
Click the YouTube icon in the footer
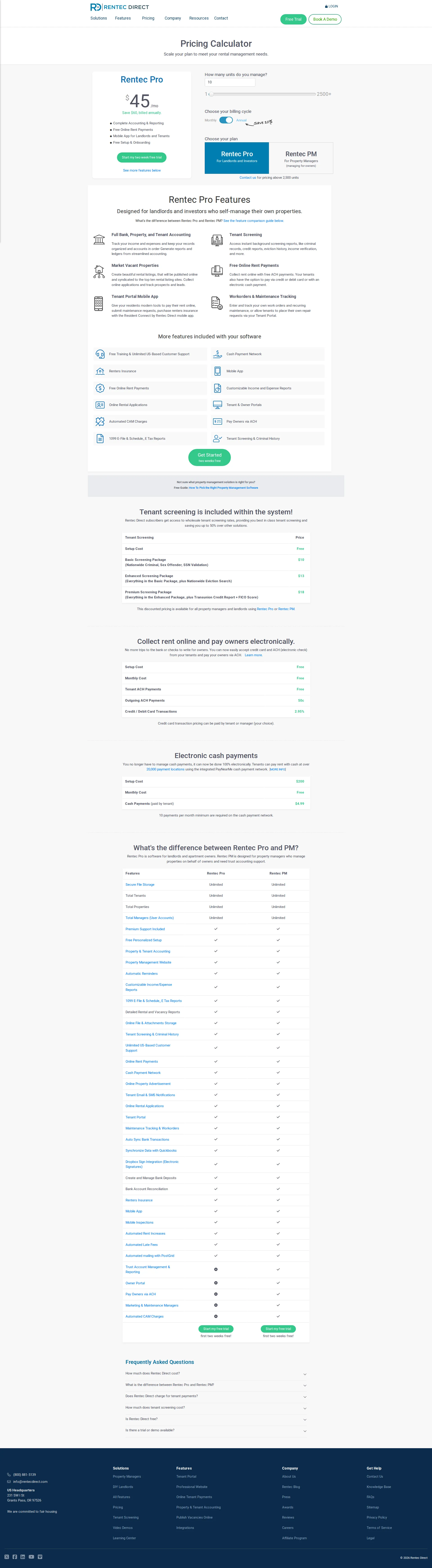[x=31, y=1557]
